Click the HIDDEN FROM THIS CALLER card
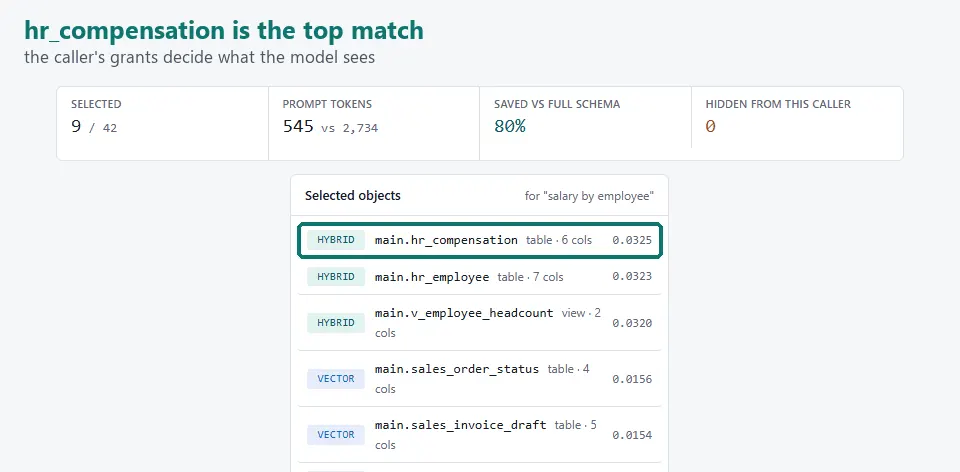Viewport: 960px width, 472px height. pos(797,123)
